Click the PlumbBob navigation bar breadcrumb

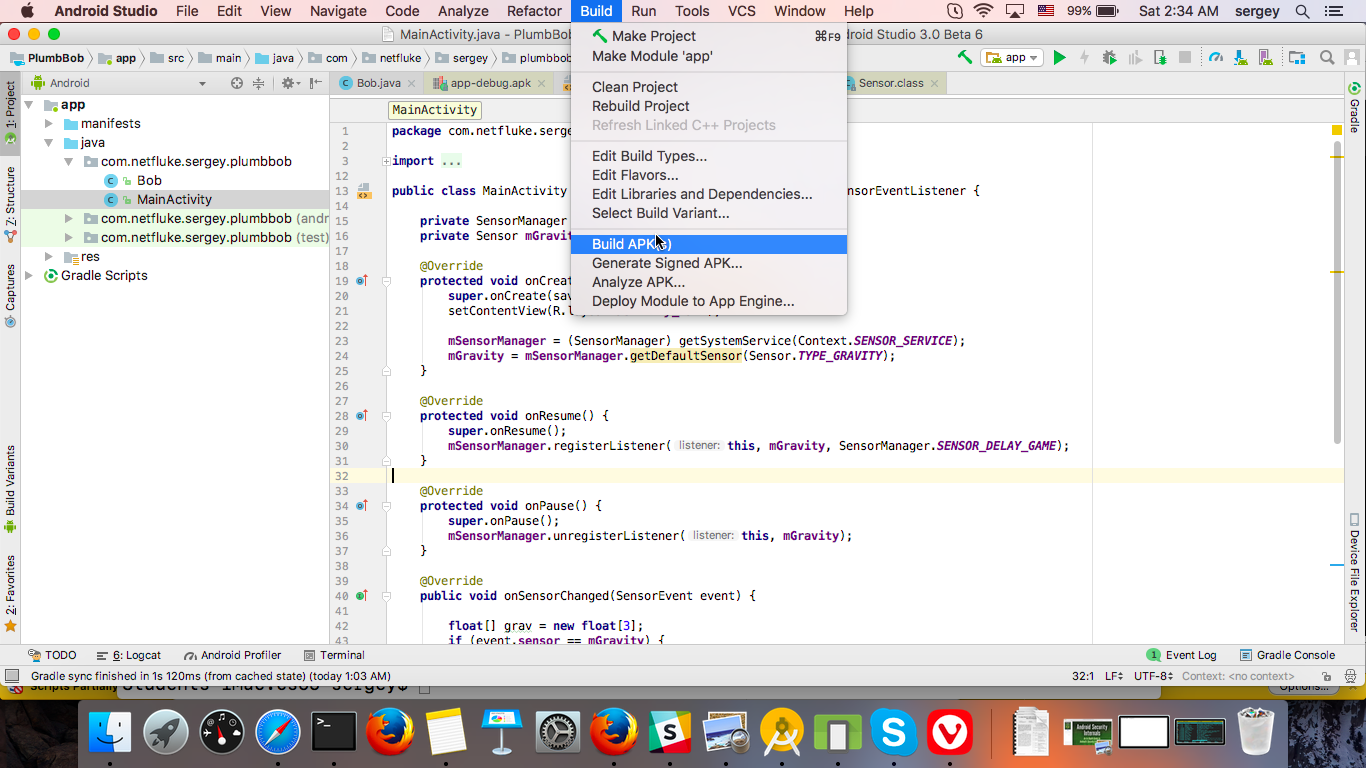pyautogui.click(x=47, y=58)
